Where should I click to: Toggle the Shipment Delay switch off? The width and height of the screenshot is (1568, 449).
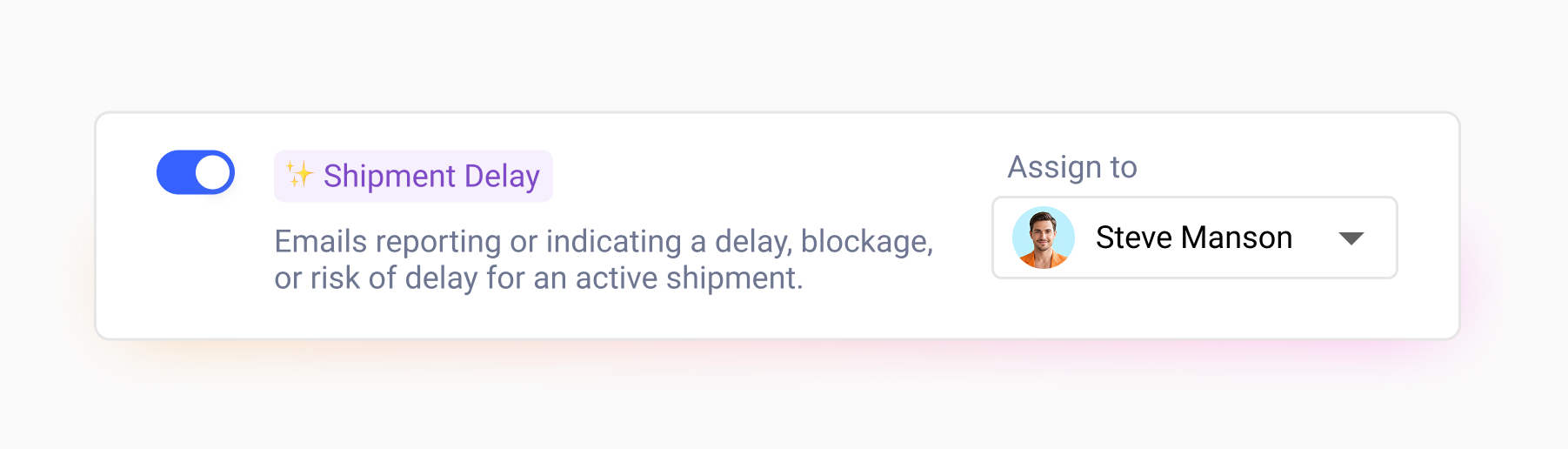point(196,172)
